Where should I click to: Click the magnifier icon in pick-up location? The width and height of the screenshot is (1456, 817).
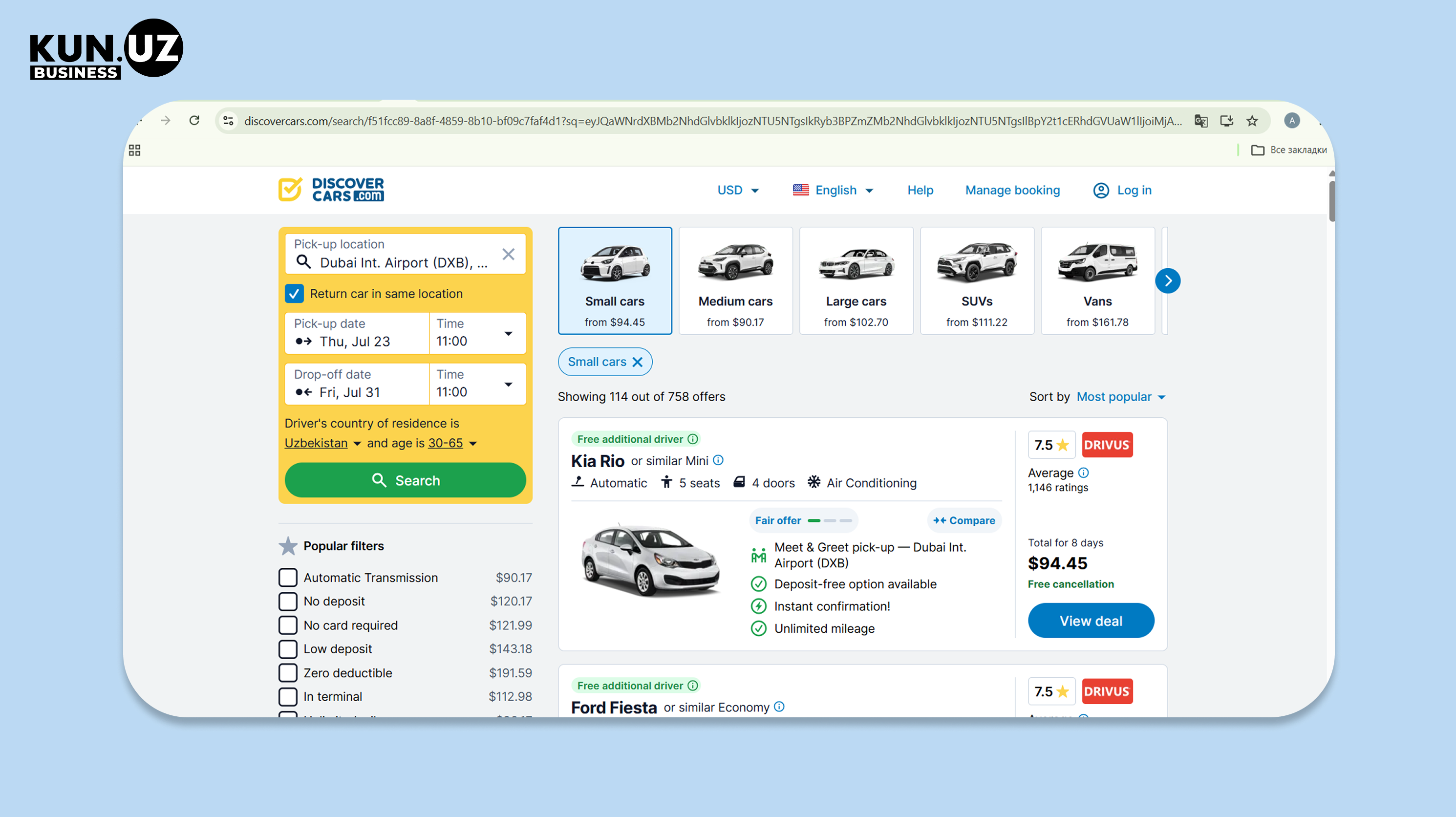tap(304, 262)
